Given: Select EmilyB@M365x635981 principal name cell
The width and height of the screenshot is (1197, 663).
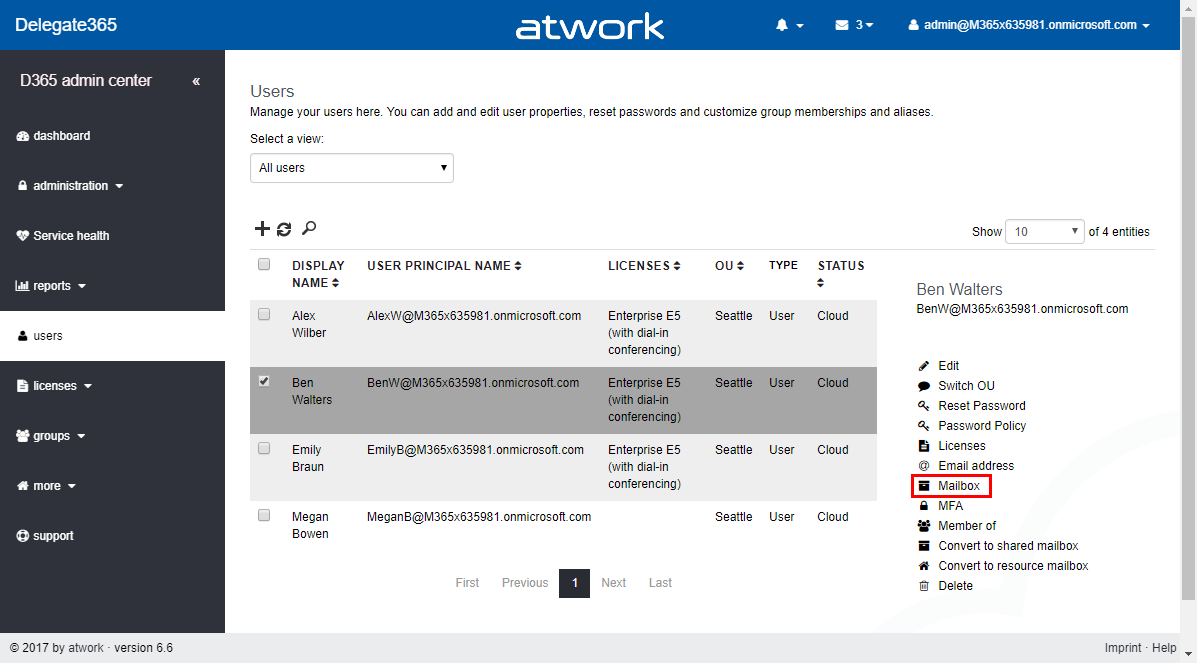Looking at the screenshot, I should (x=476, y=450).
